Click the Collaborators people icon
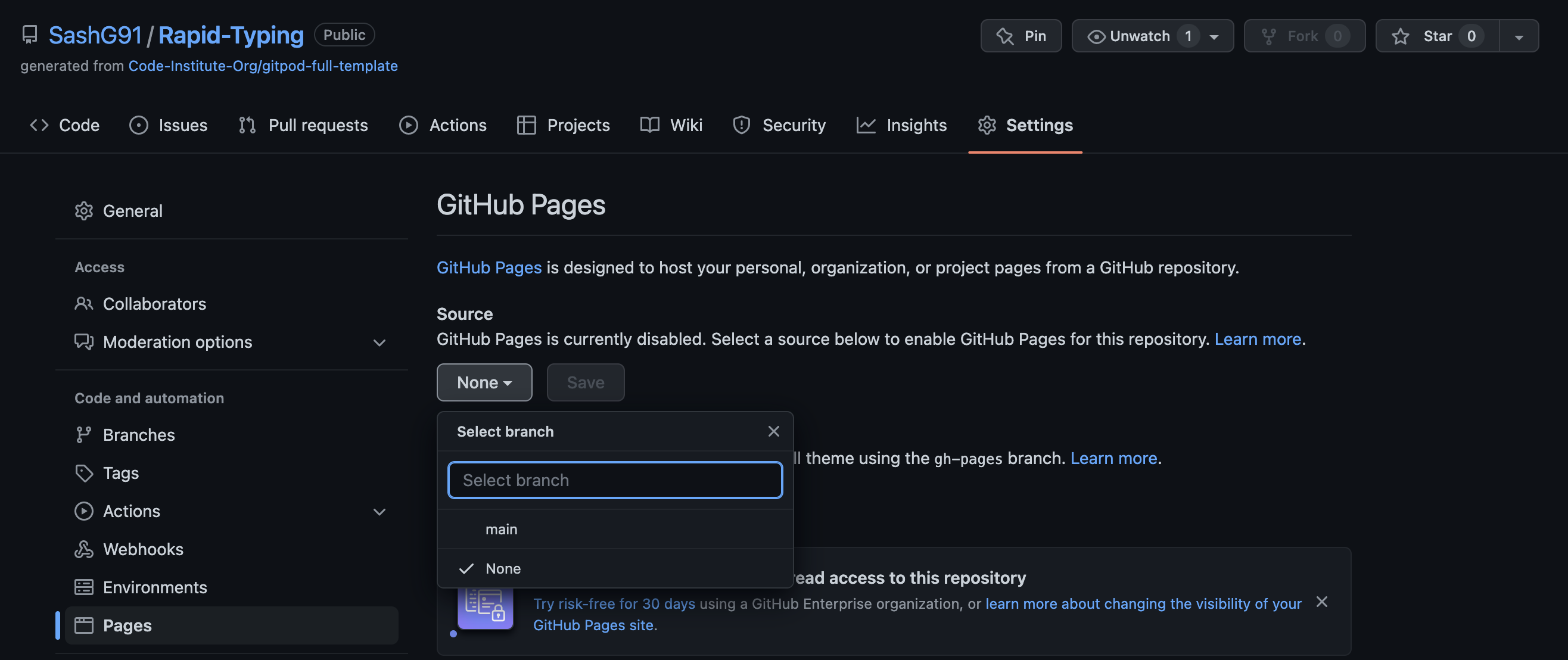 [x=84, y=303]
